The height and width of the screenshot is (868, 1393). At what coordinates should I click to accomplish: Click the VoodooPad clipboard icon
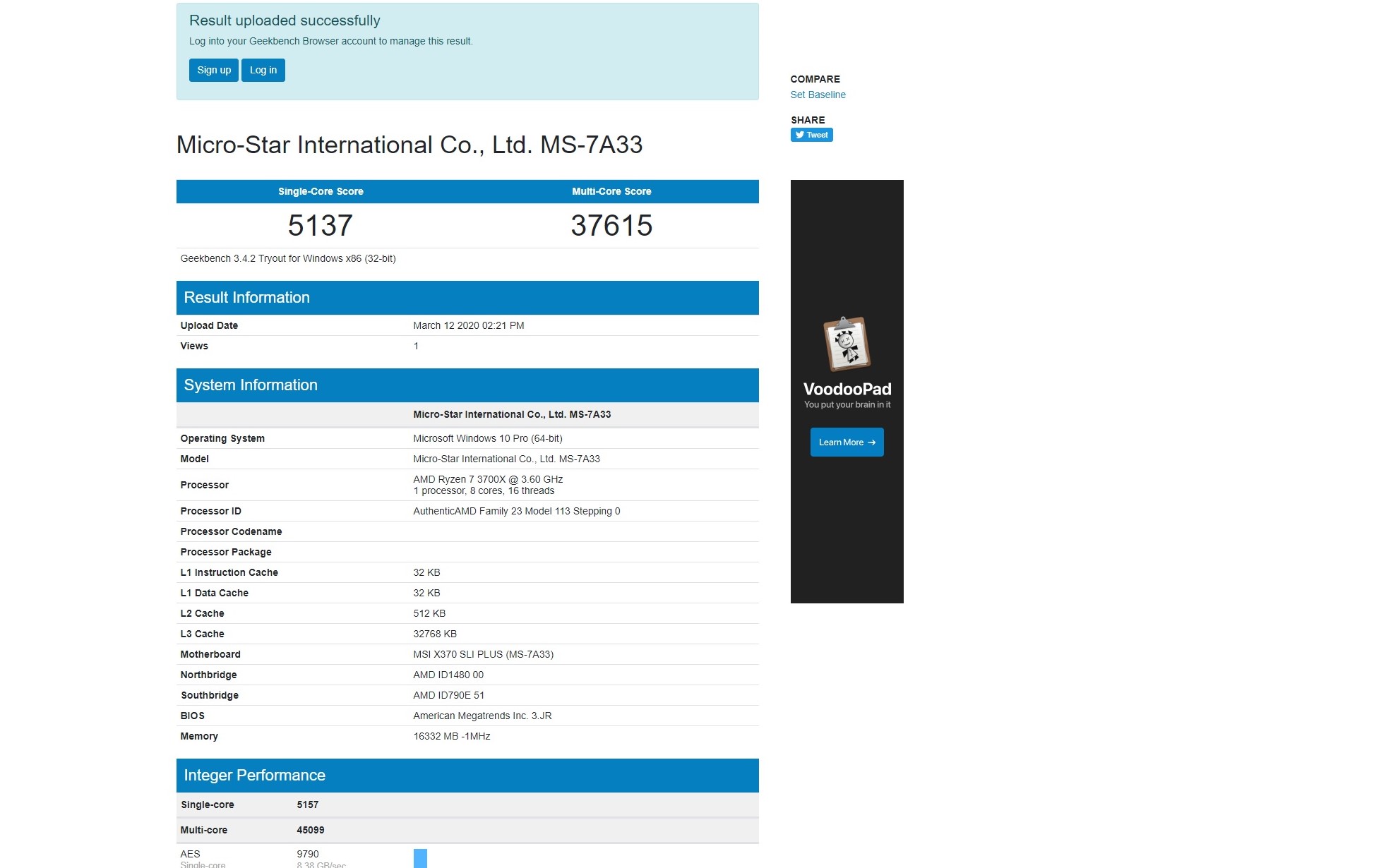[x=847, y=344]
